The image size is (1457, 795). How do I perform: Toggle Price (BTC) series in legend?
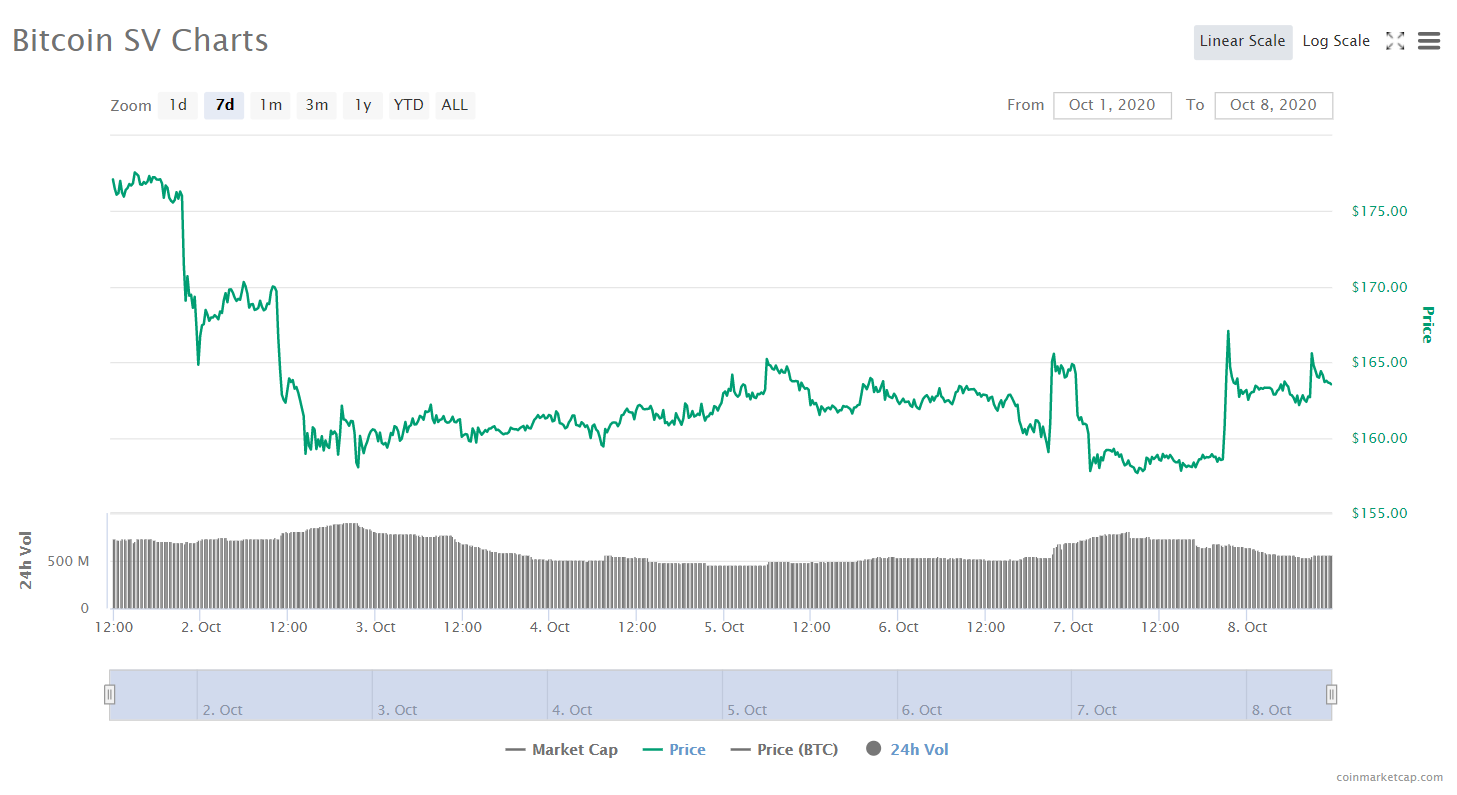tap(784, 750)
